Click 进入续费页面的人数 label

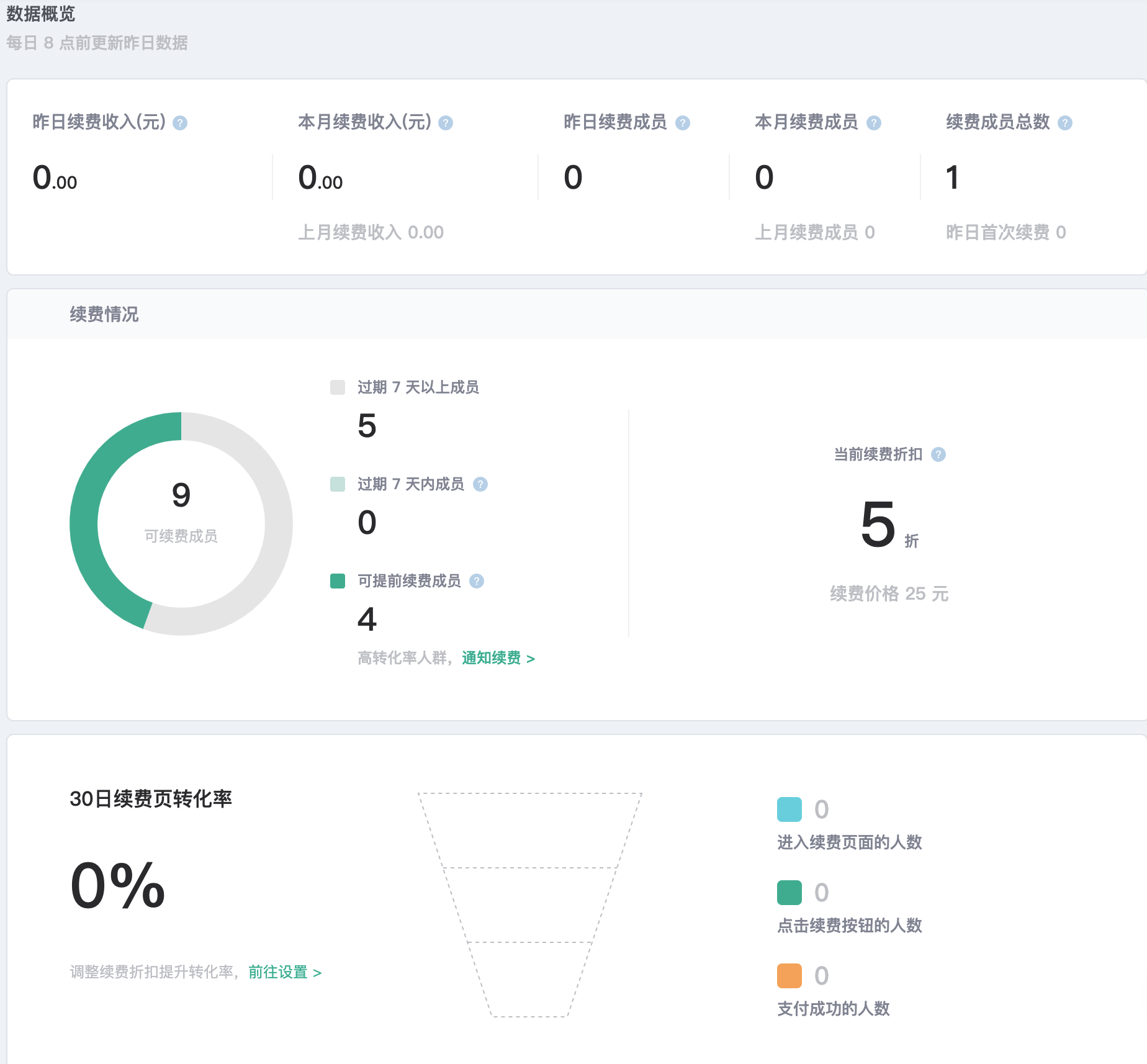coord(850,842)
